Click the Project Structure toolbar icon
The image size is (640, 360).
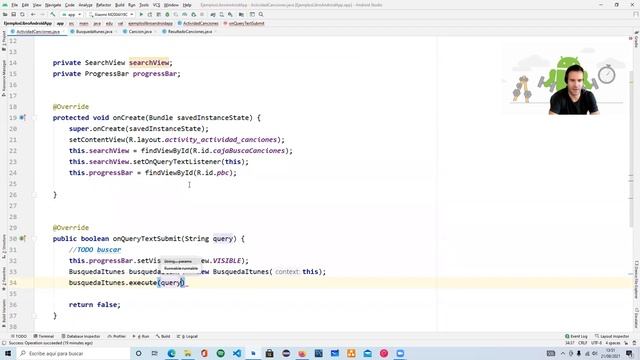point(241,14)
